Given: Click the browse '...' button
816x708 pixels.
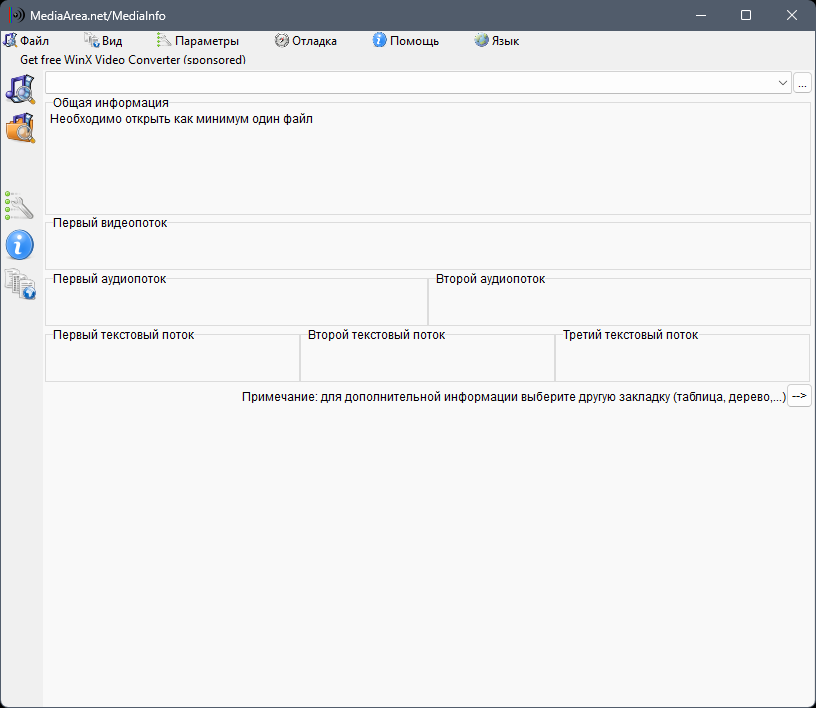Looking at the screenshot, I should coord(802,83).
